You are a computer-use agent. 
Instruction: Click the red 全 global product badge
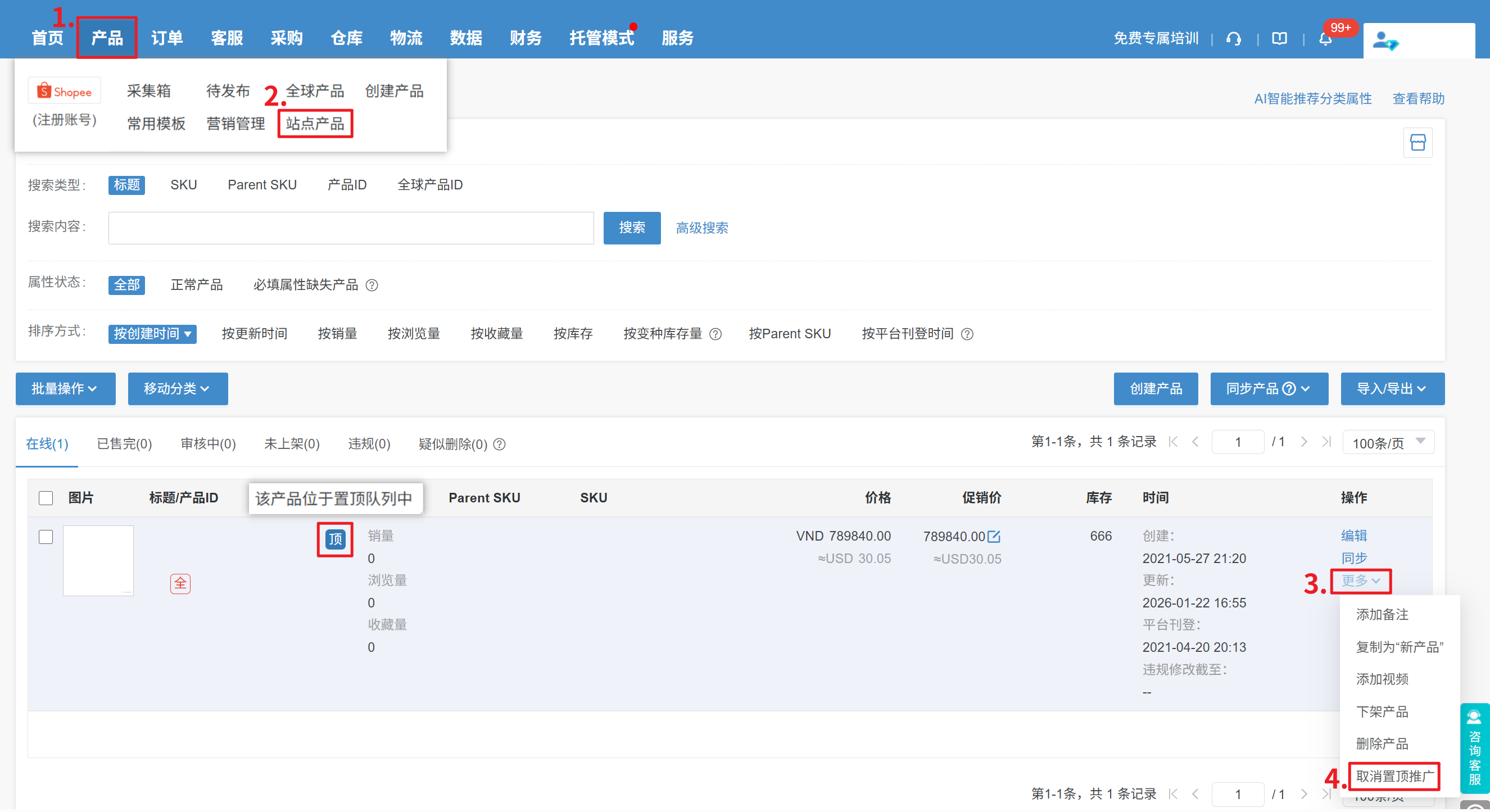[x=180, y=583]
